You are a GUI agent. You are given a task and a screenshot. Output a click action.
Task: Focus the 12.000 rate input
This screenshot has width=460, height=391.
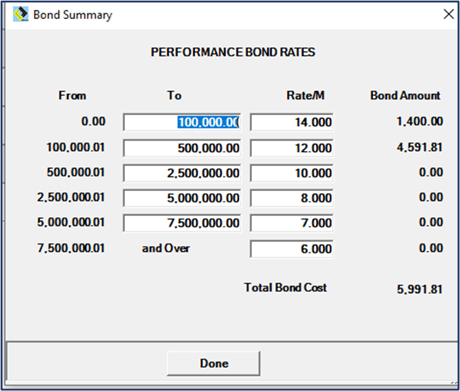point(292,148)
